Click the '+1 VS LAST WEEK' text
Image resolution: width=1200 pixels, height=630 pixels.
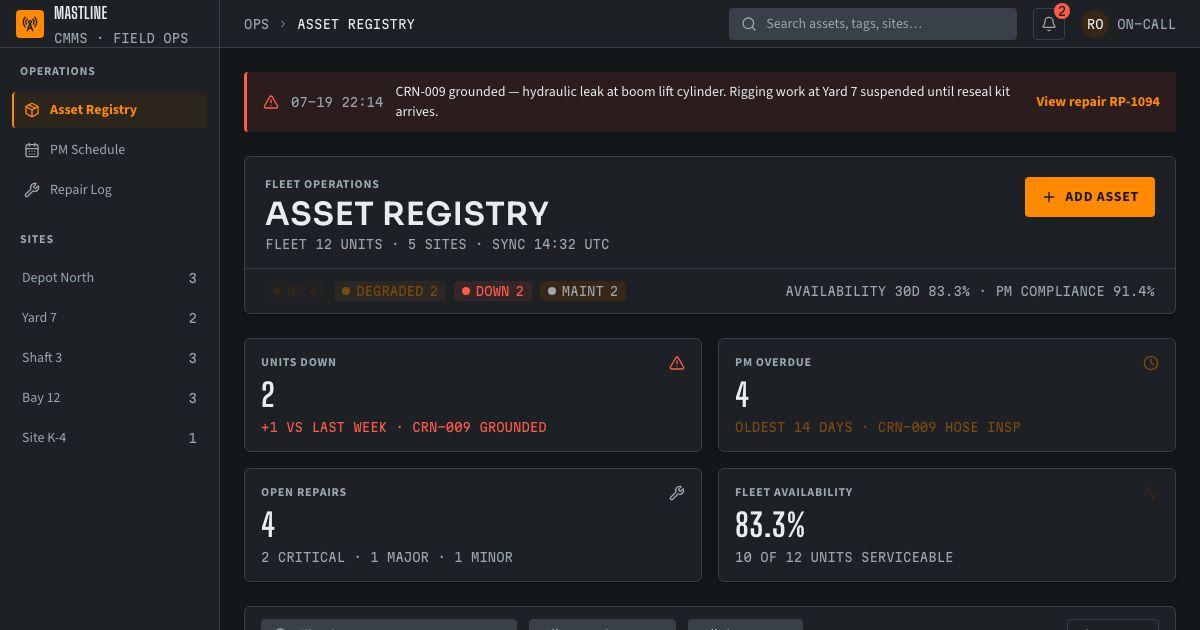[324, 427]
